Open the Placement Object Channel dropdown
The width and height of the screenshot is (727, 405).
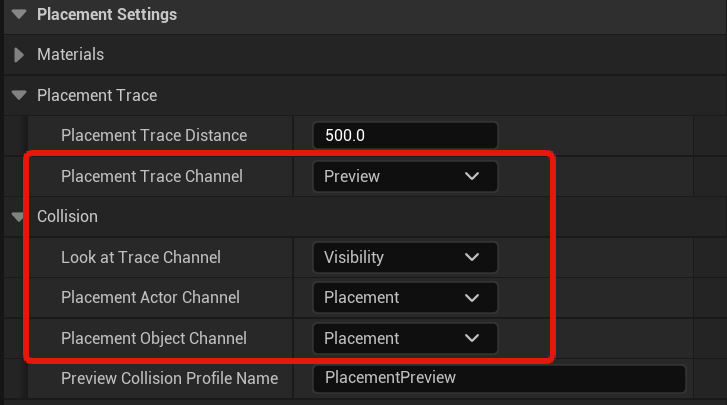[405, 338]
